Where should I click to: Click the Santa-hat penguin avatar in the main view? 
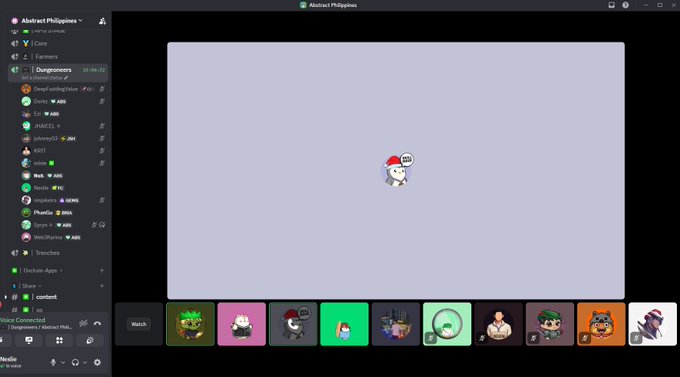tap(396, 170)
